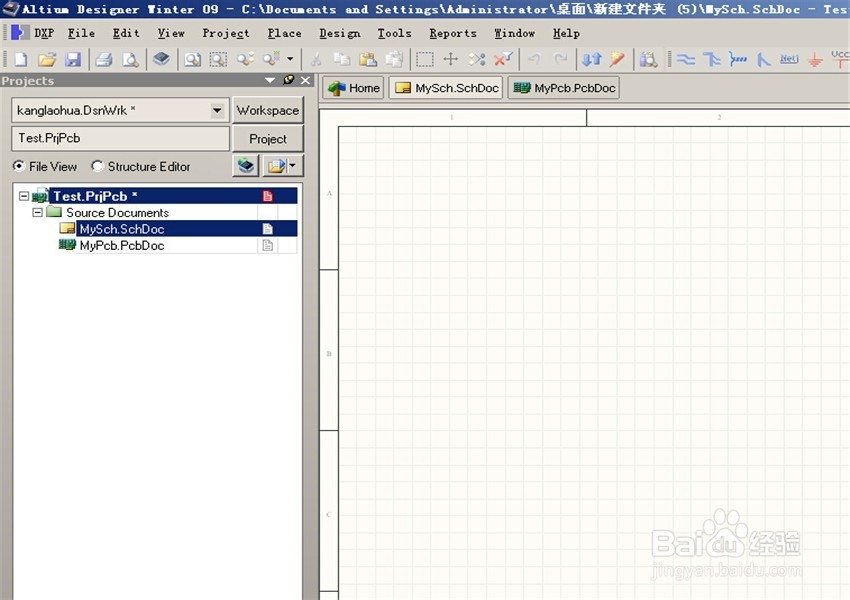The image size is (850, 600).
Task: Pin the Projects panel with the pushpin
Action: point(288,80)
